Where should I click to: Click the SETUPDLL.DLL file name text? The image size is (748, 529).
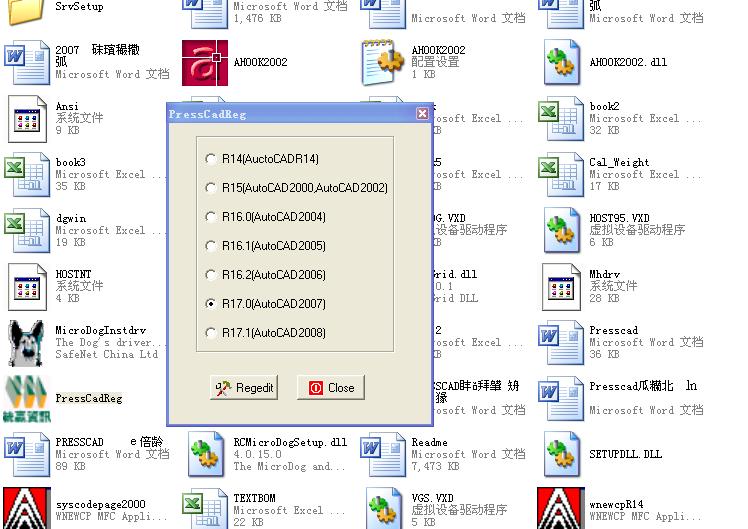[x=625, y=455]
